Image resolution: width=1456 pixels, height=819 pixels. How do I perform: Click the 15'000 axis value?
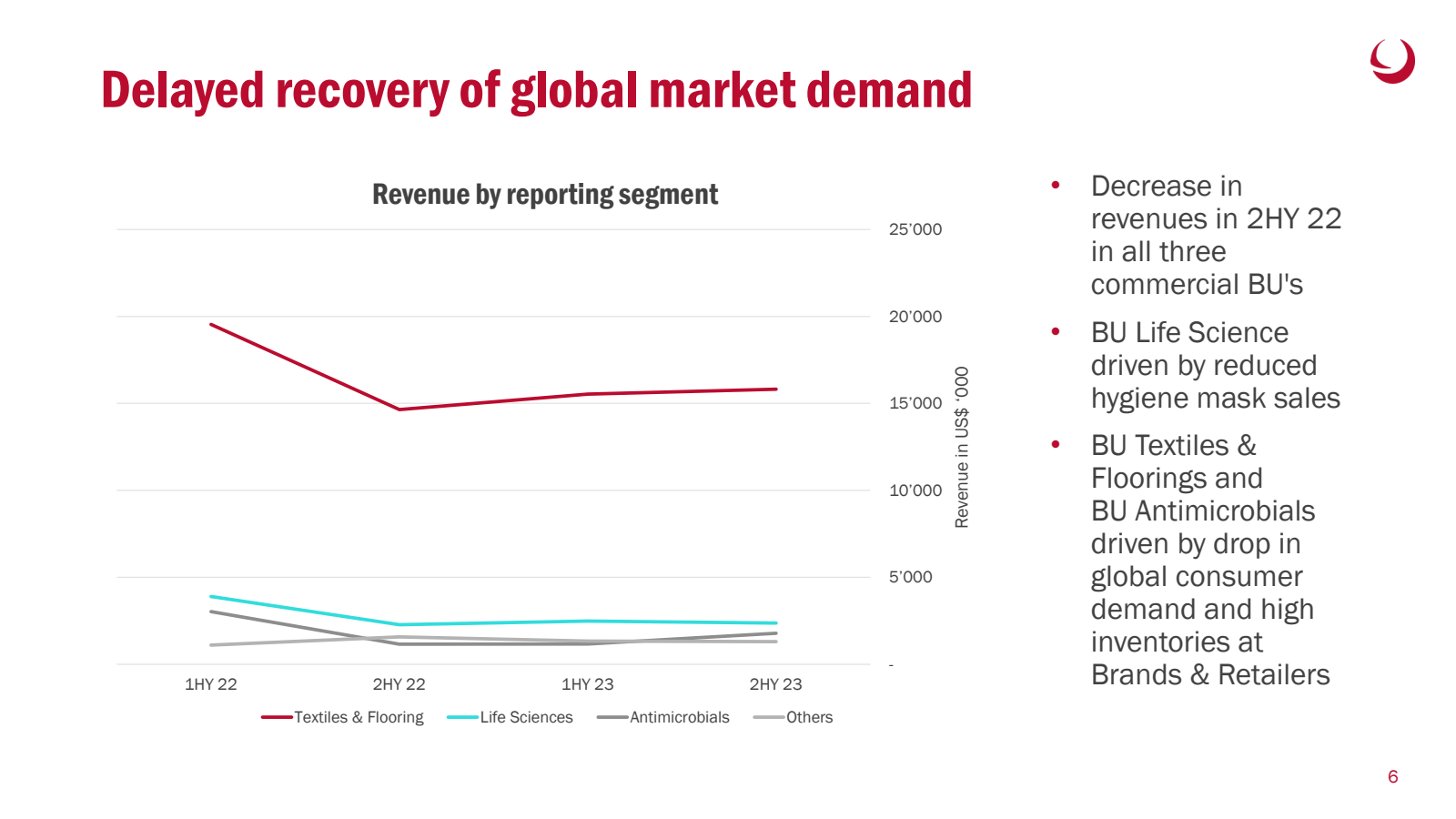tap(915, 403)
